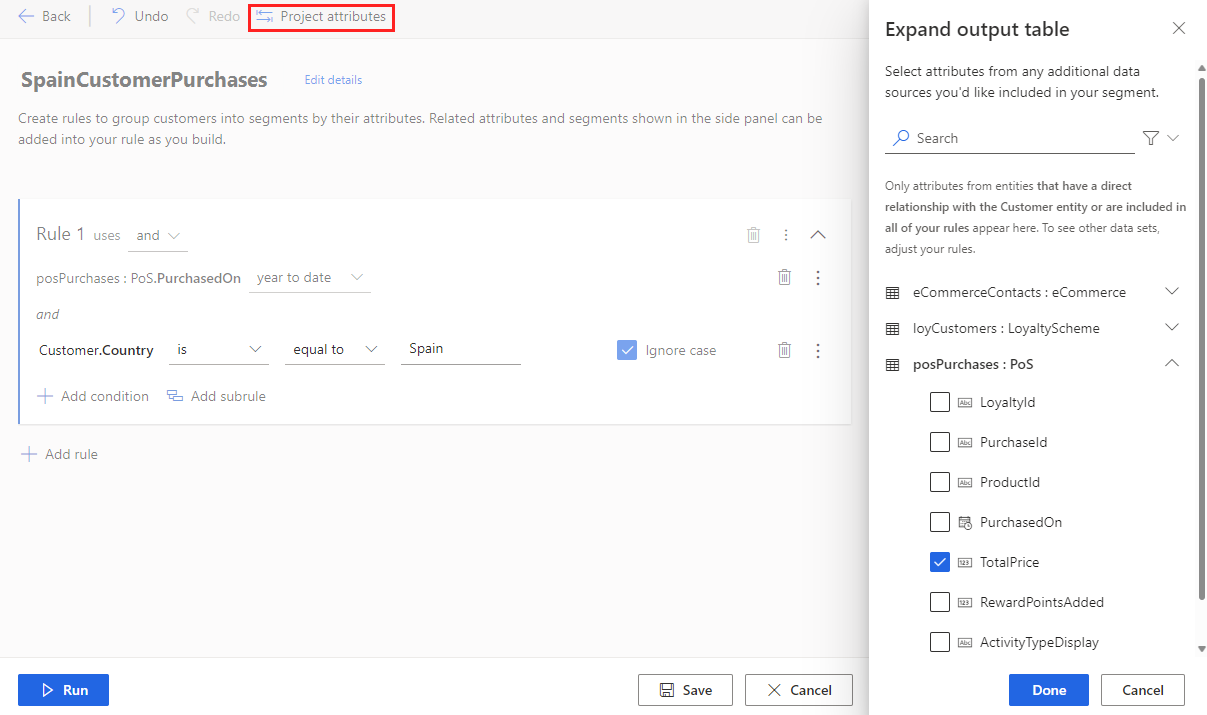Viewport: 1207px width, 715px height.
Task: Select Project attributes in the toolbar
Action: (x=321, y=17)
